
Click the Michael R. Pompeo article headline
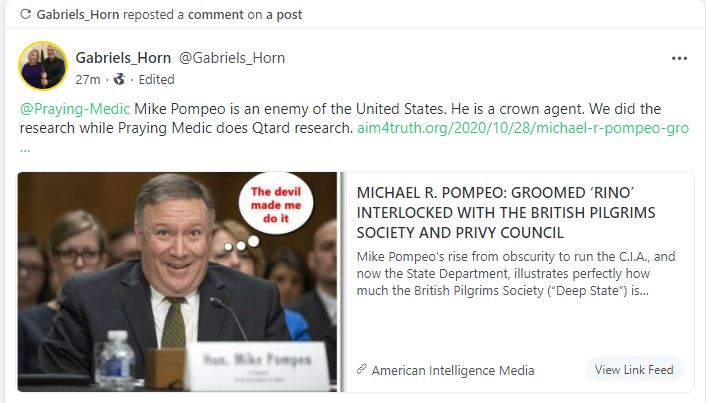(x=506, y=213)
